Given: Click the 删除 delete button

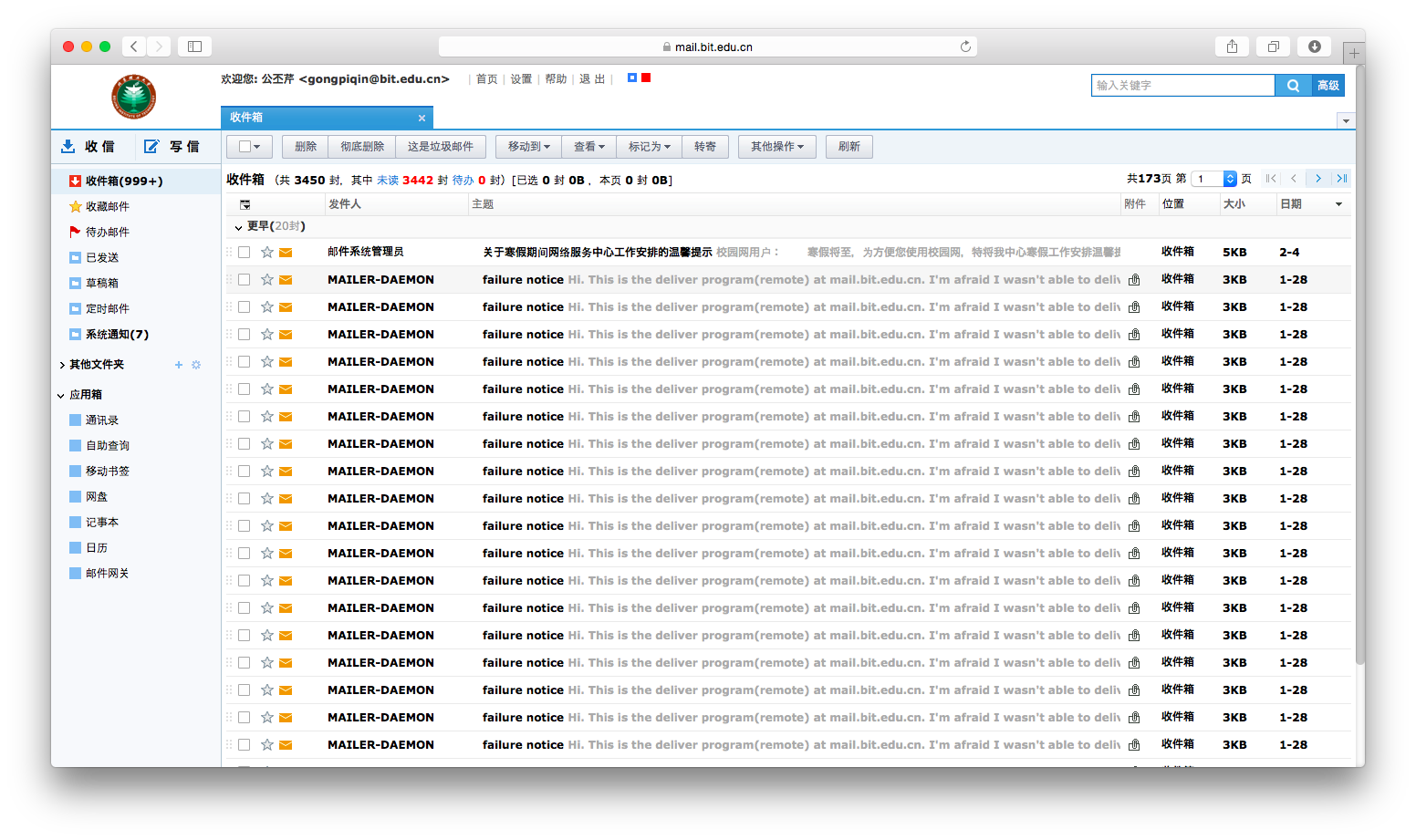Looking at the screenshot, I should 306,147.
